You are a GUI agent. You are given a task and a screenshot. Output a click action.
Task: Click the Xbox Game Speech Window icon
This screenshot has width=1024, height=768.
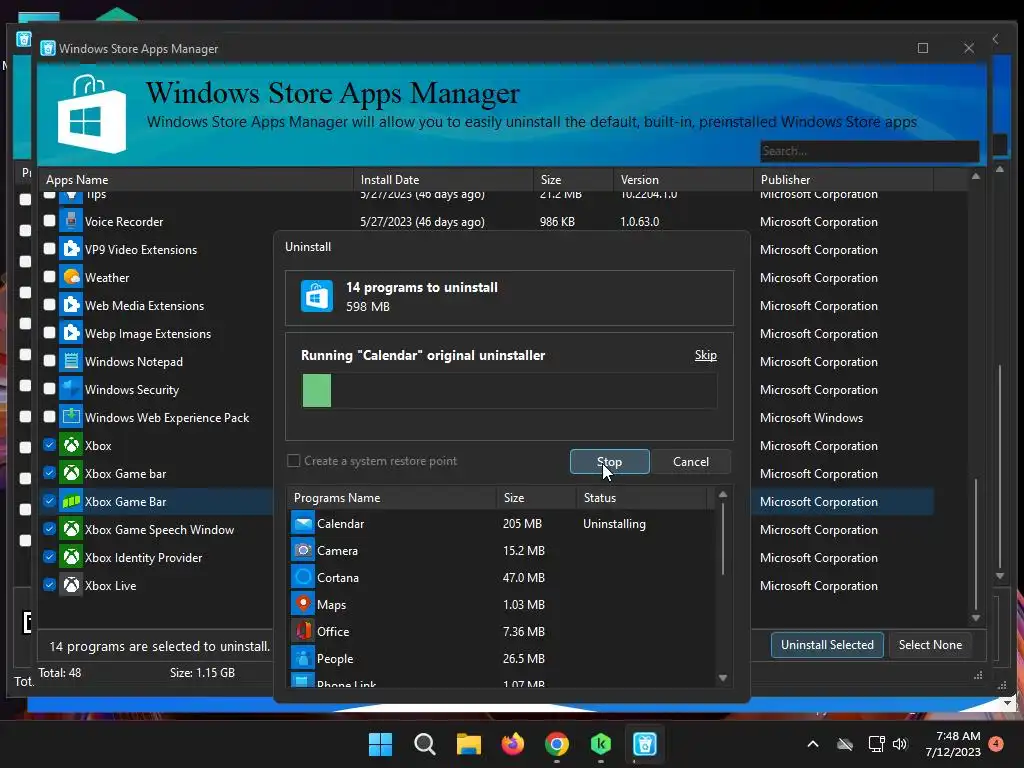(71, 530)
